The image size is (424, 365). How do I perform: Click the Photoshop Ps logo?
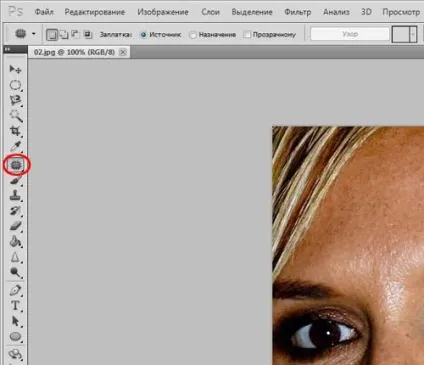(15, 12)
